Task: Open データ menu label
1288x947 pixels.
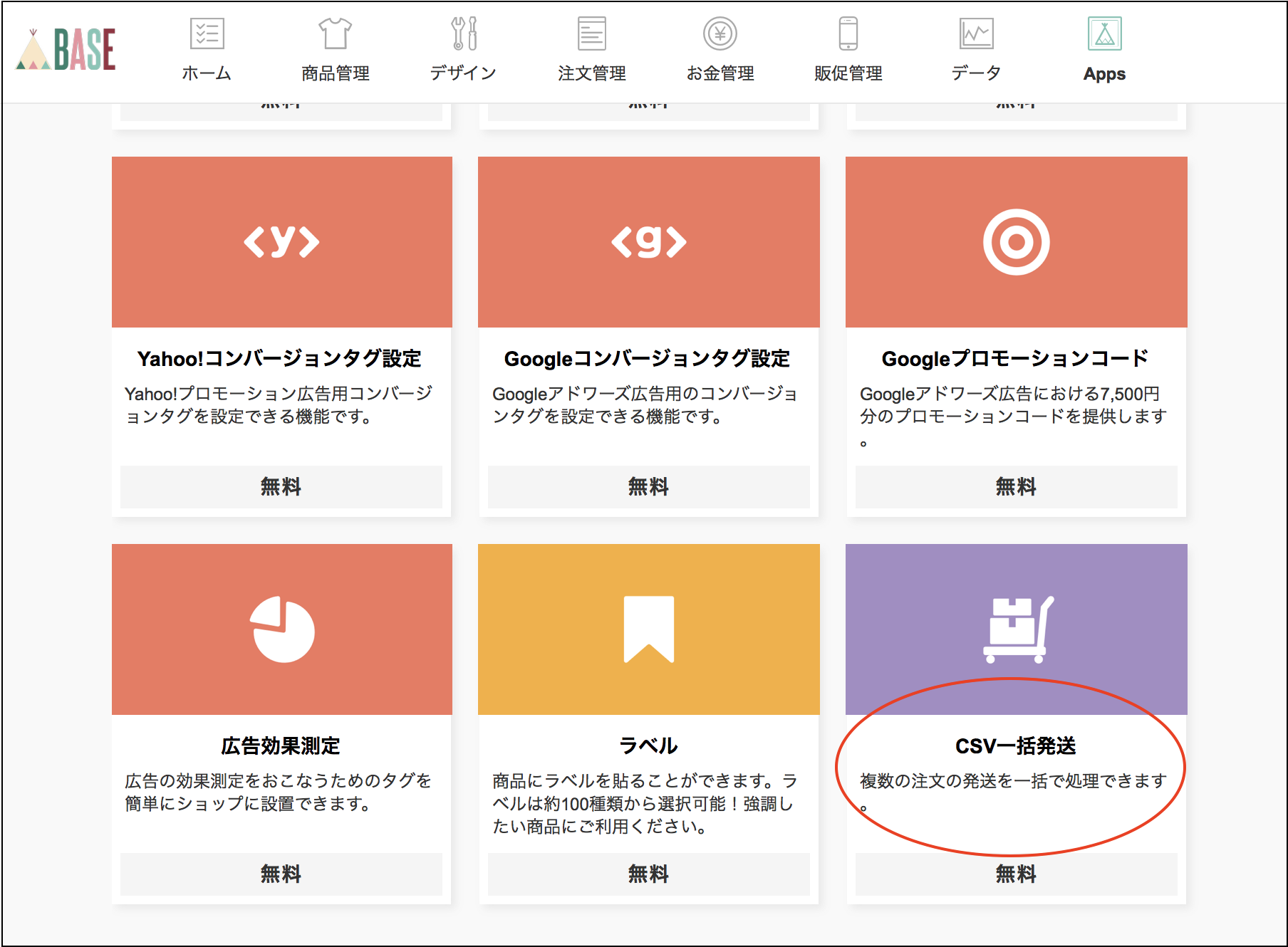Action: [x=976, y=73]
